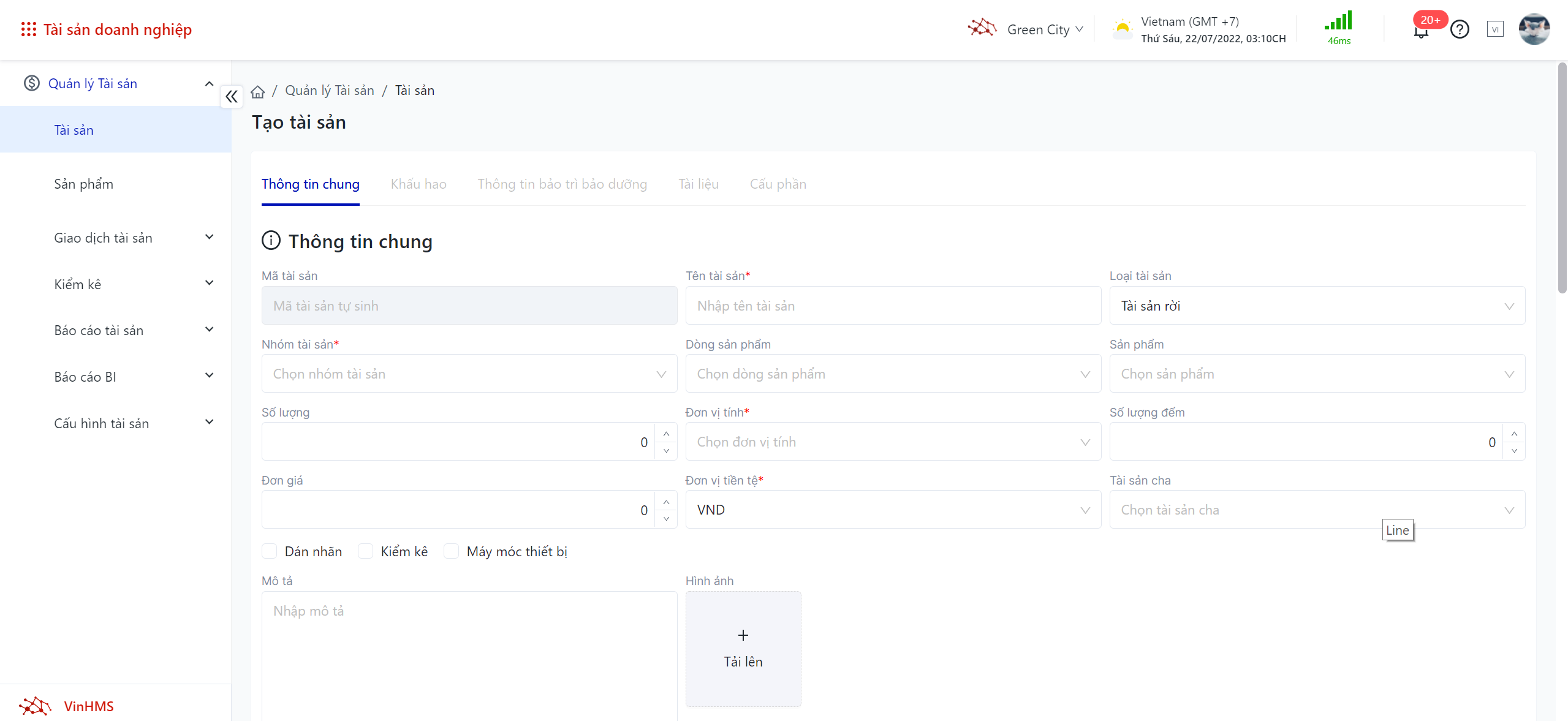The width and height of the screenshot is (1568, 721).
Task: Tick the Kiểm kê checkbox
Action: click(x=366, y=551)
